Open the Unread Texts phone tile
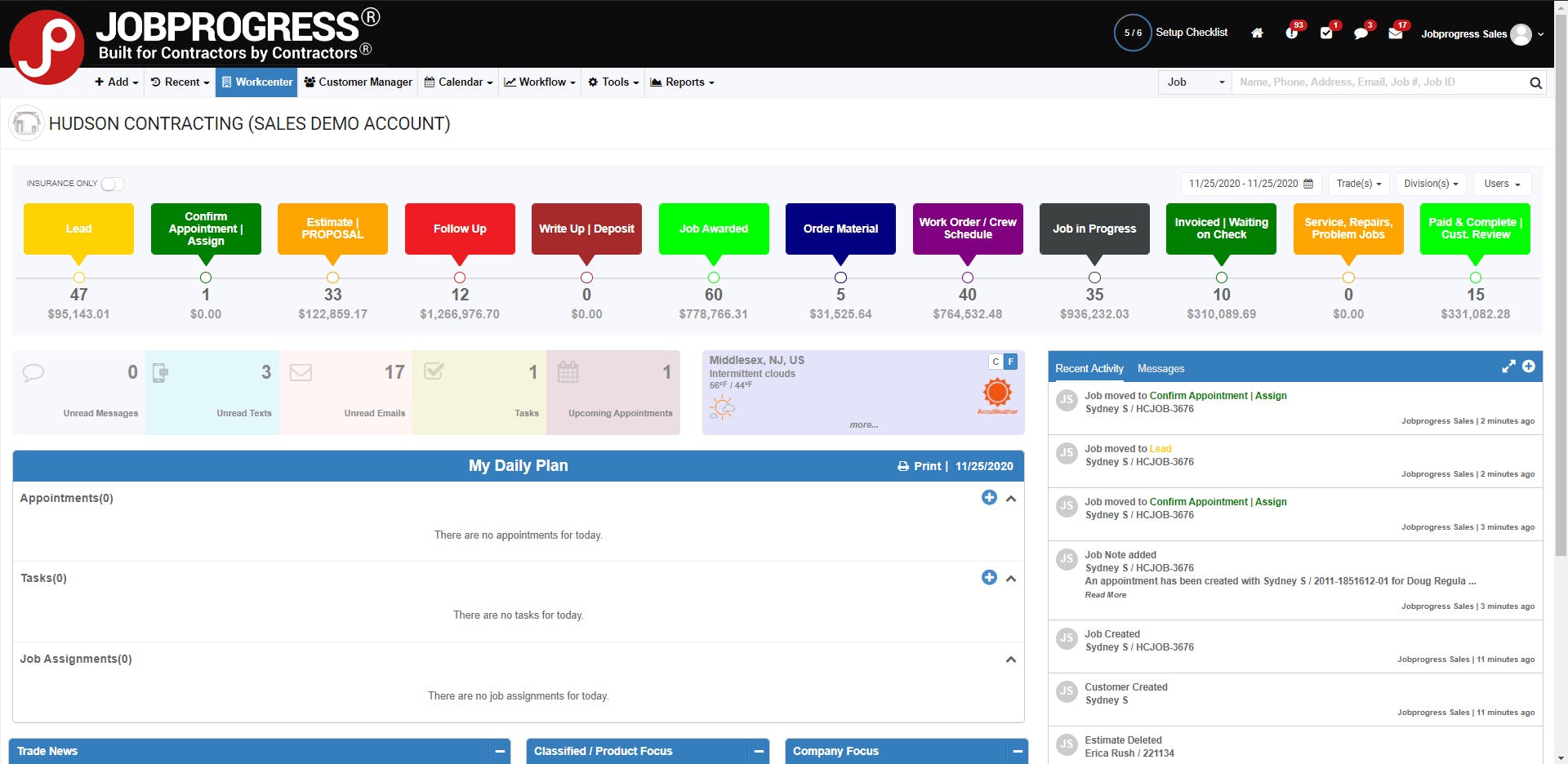The image size is (1568, 764). coord(212,393)
